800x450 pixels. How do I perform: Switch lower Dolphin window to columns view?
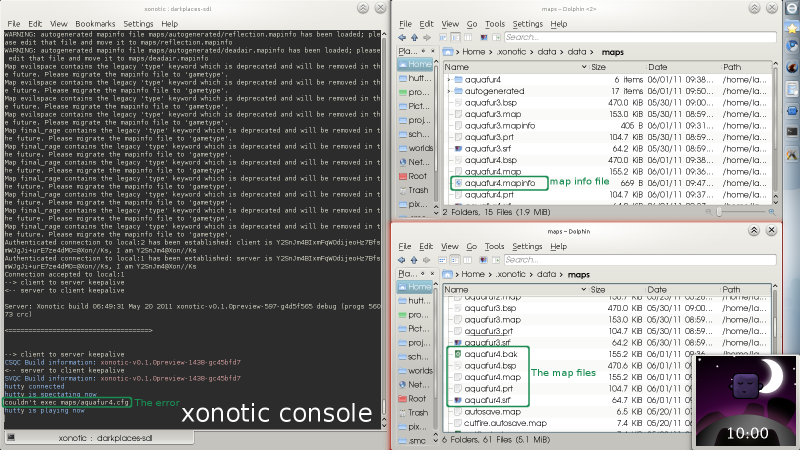(467, 260)
